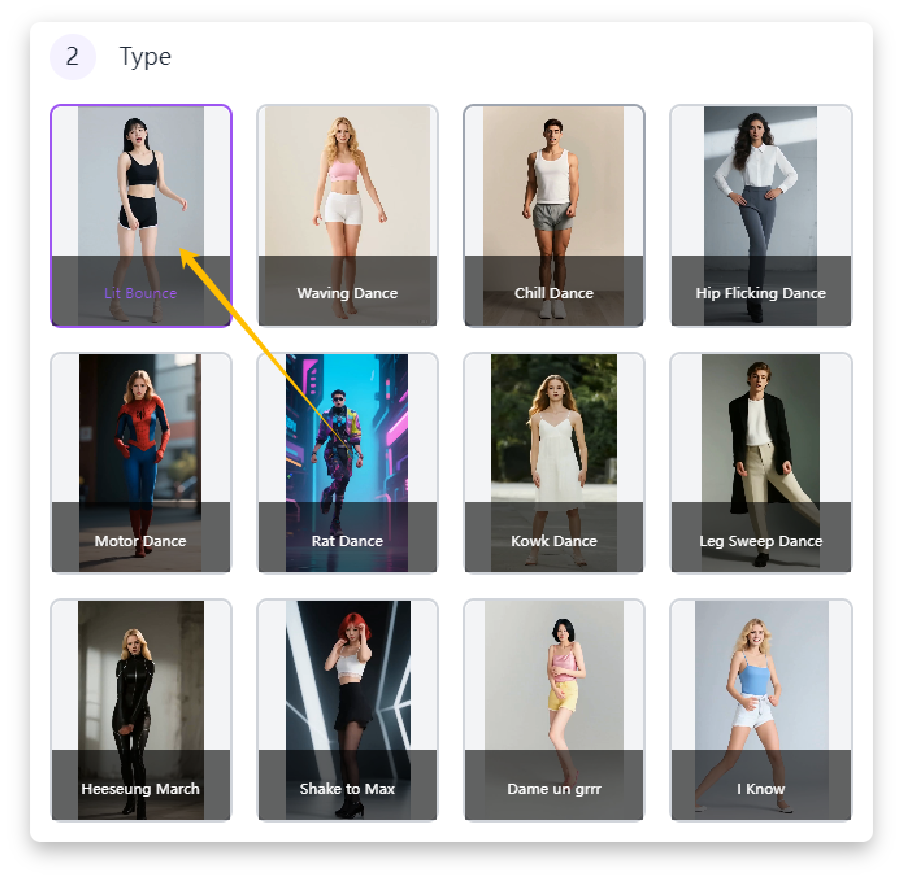Select the Shake to Max option
The image size is (903, 880).
347,695
